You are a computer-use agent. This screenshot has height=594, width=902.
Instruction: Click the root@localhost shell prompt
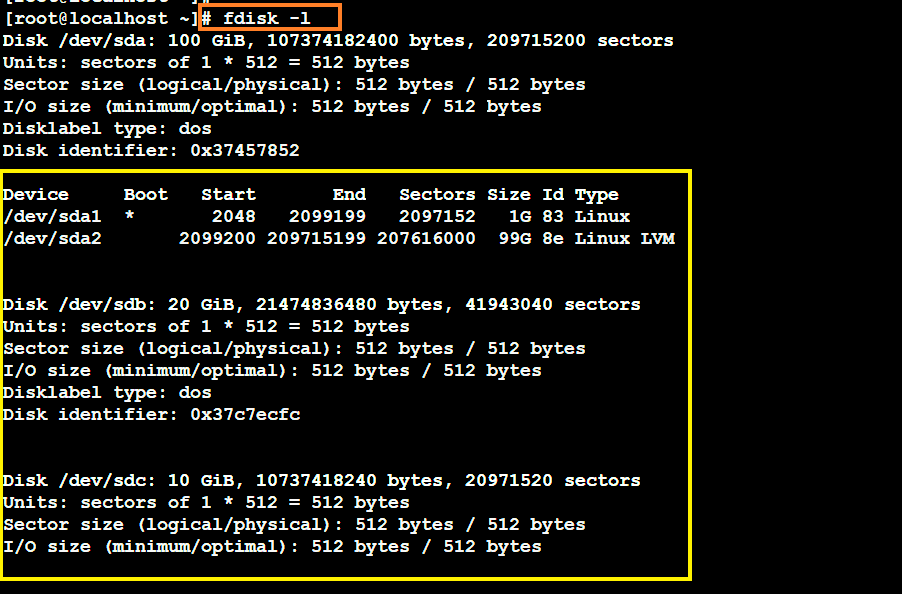pos(100,18)
